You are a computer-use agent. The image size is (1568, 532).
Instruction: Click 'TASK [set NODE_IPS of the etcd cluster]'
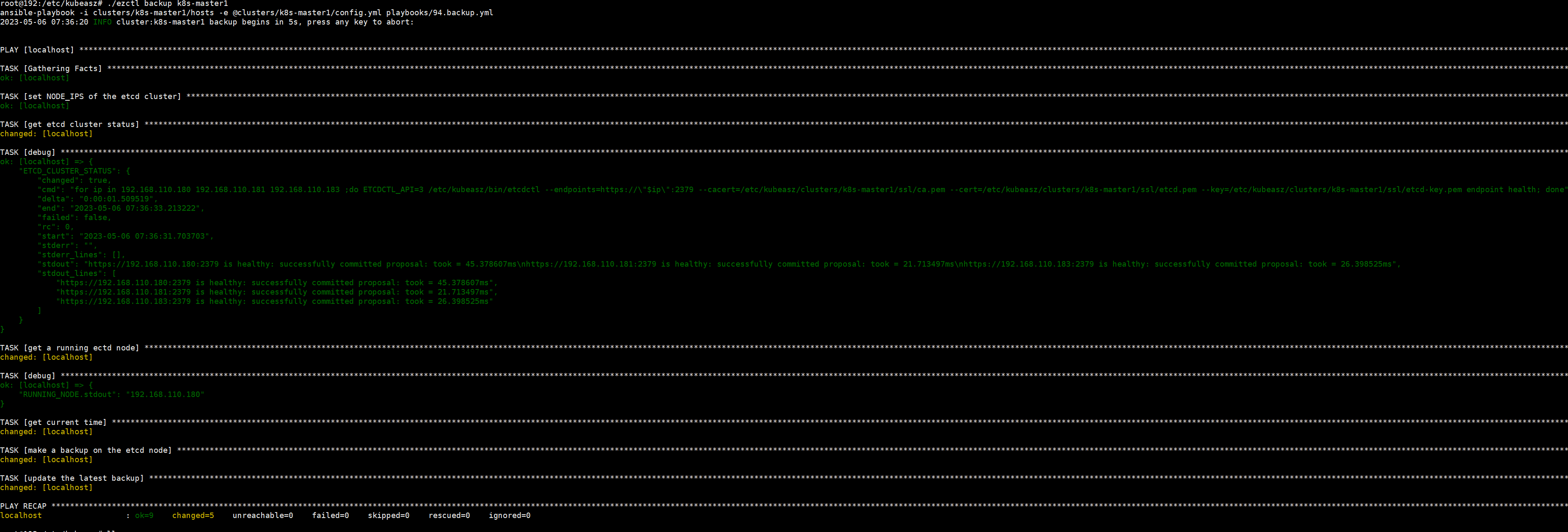pyautogui.click(x=91, y=97)
